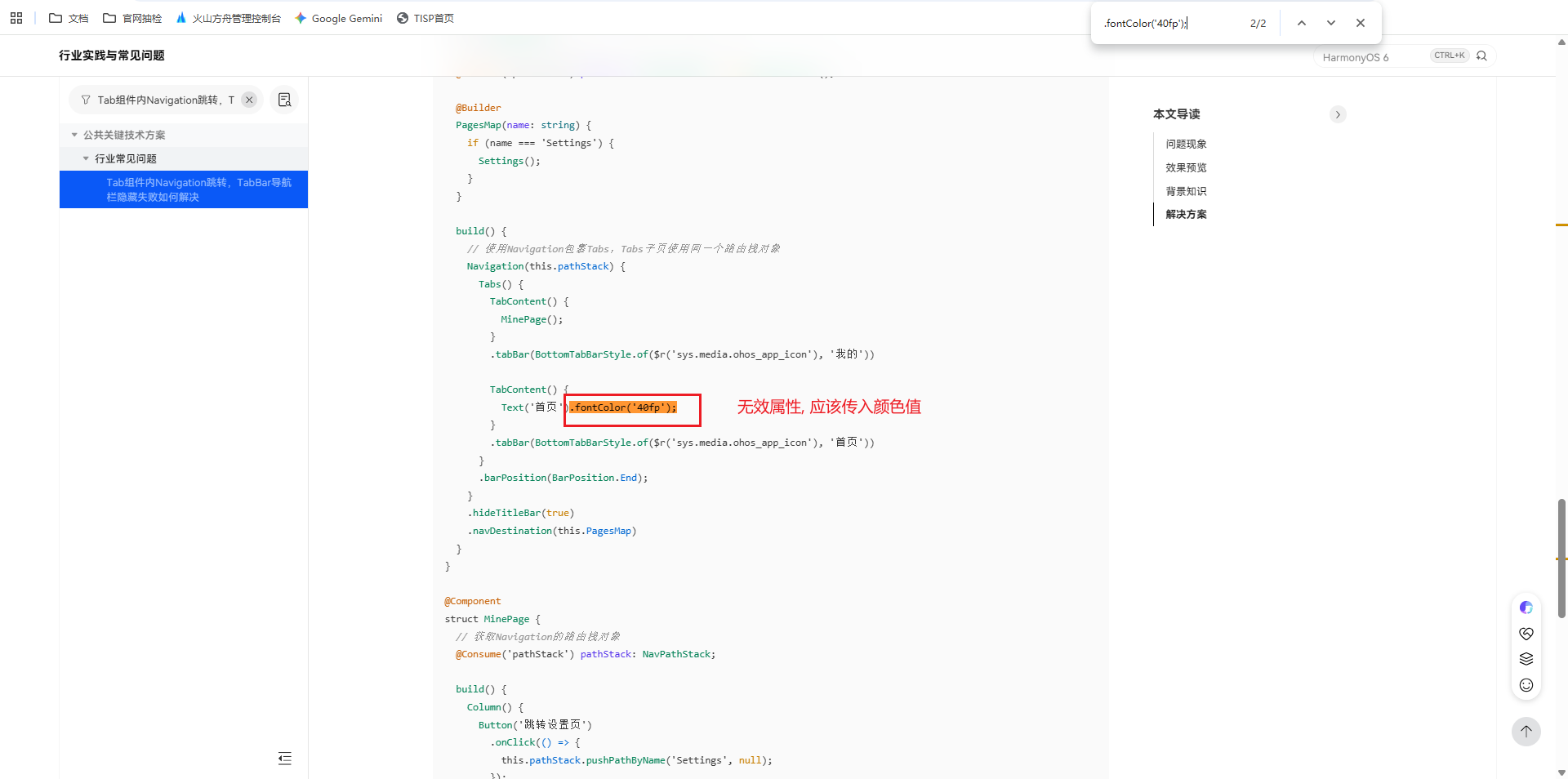This screenshot has height=779, width=1568.
Task: Click the sidebar filter funnel icon
Action: [x=86, y=100]
